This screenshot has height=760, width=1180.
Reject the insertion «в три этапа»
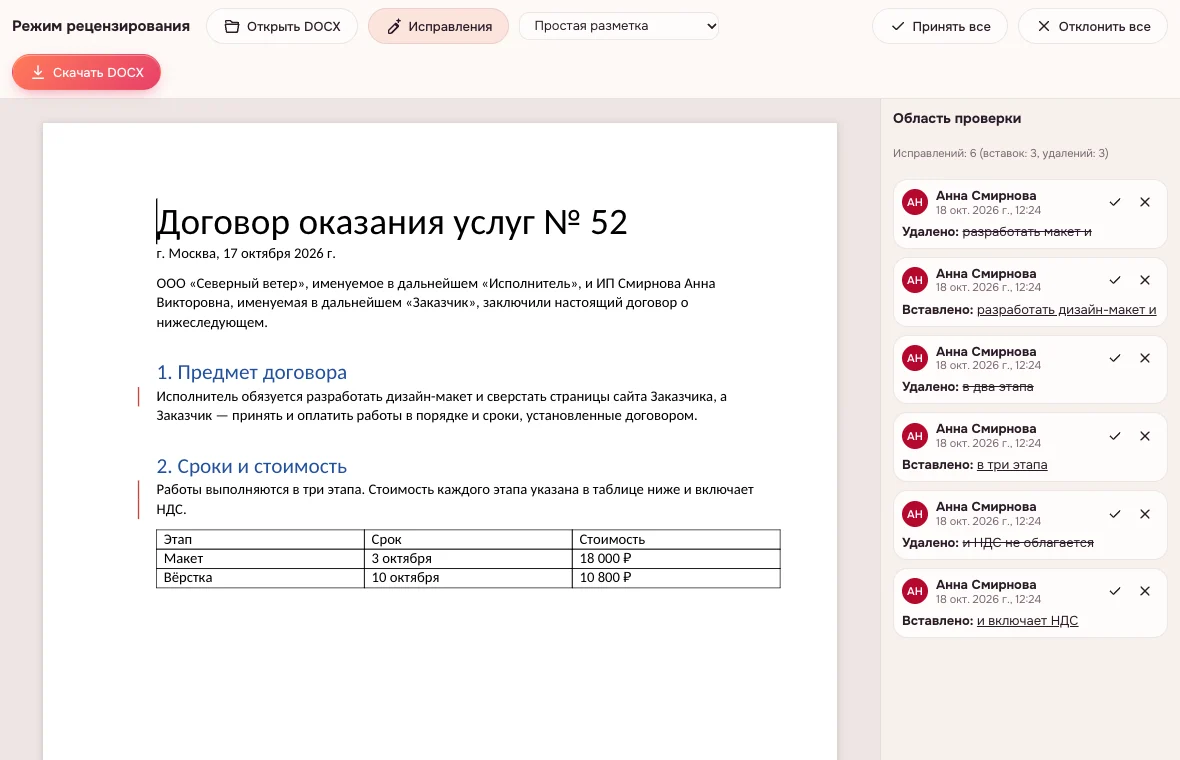click(x=1145, y=436)
